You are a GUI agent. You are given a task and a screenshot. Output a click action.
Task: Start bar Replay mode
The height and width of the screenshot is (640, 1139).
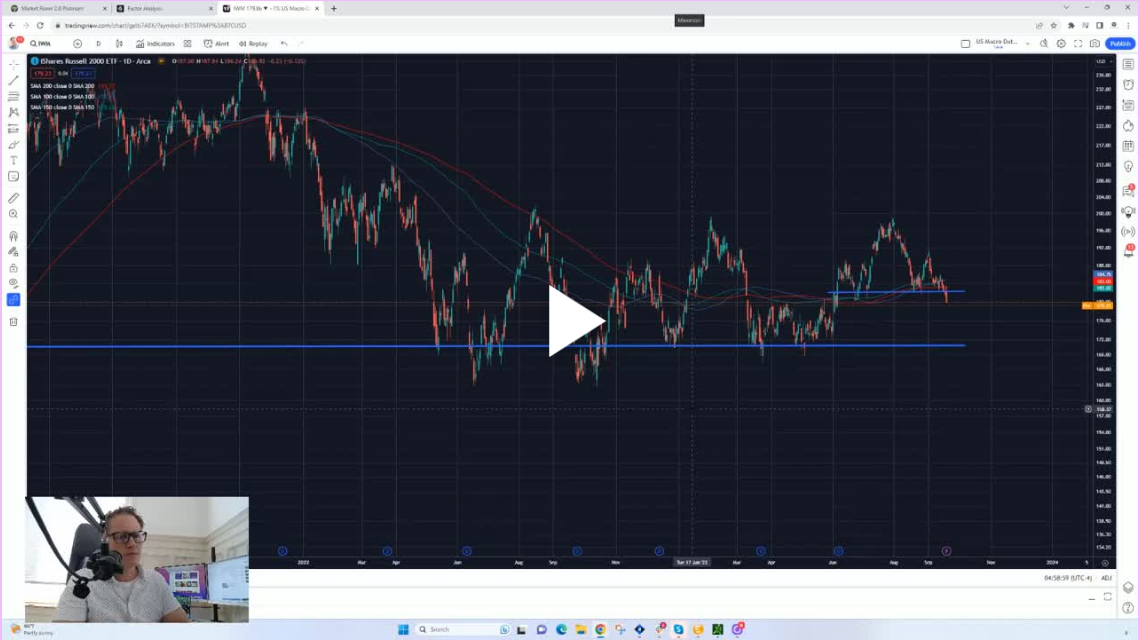(x=254, y=44)
